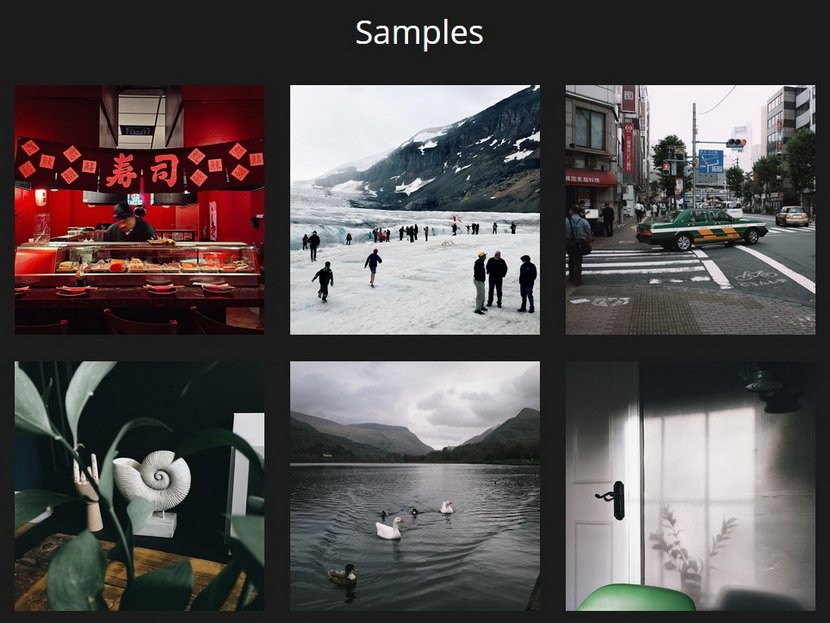Image resolution: width=830 pixels, height=623 pixels.
Task: Open the white door shadow photo
Action: point(690,485)
